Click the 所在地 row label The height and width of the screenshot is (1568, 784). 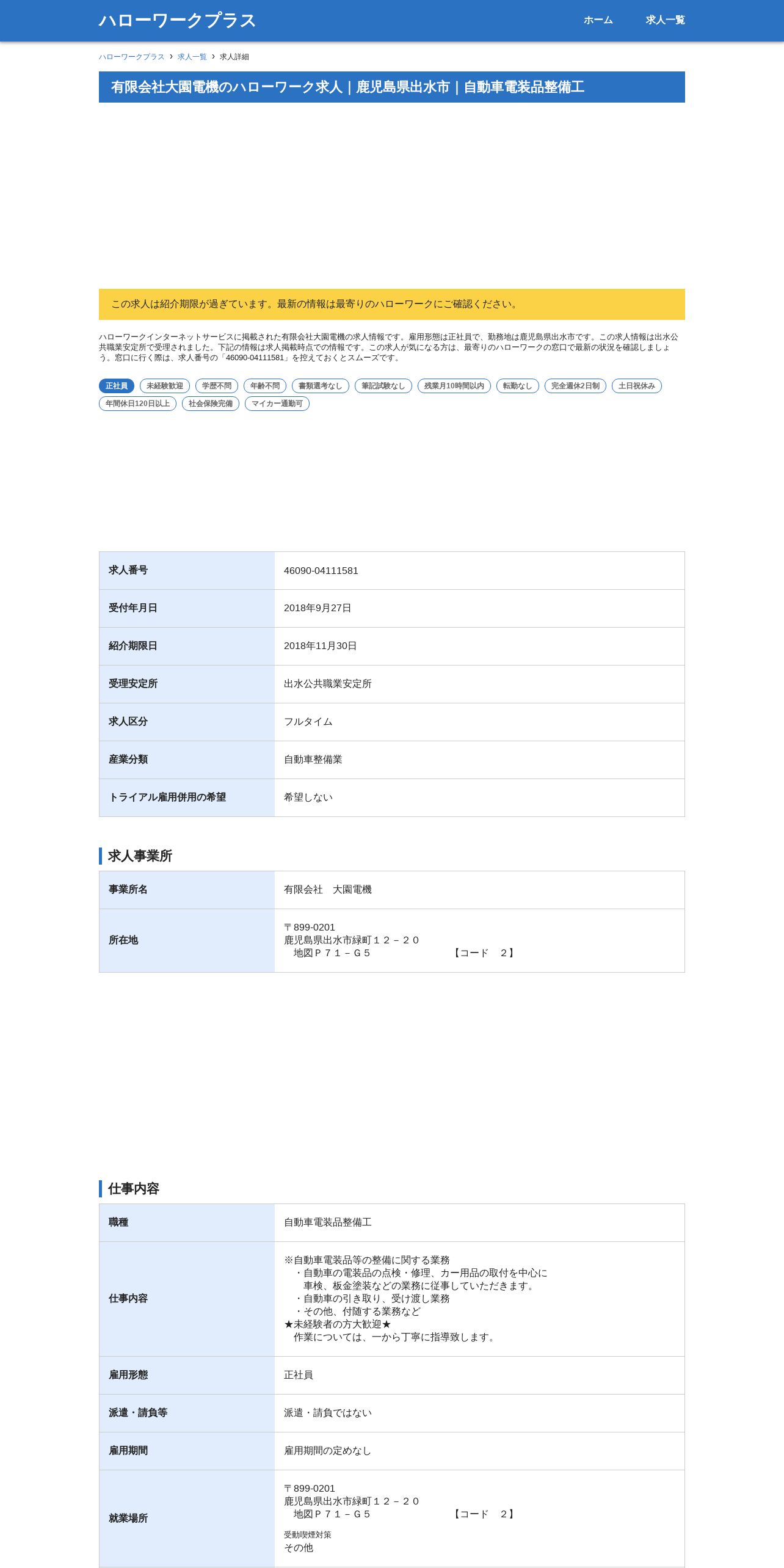[123, 940]
